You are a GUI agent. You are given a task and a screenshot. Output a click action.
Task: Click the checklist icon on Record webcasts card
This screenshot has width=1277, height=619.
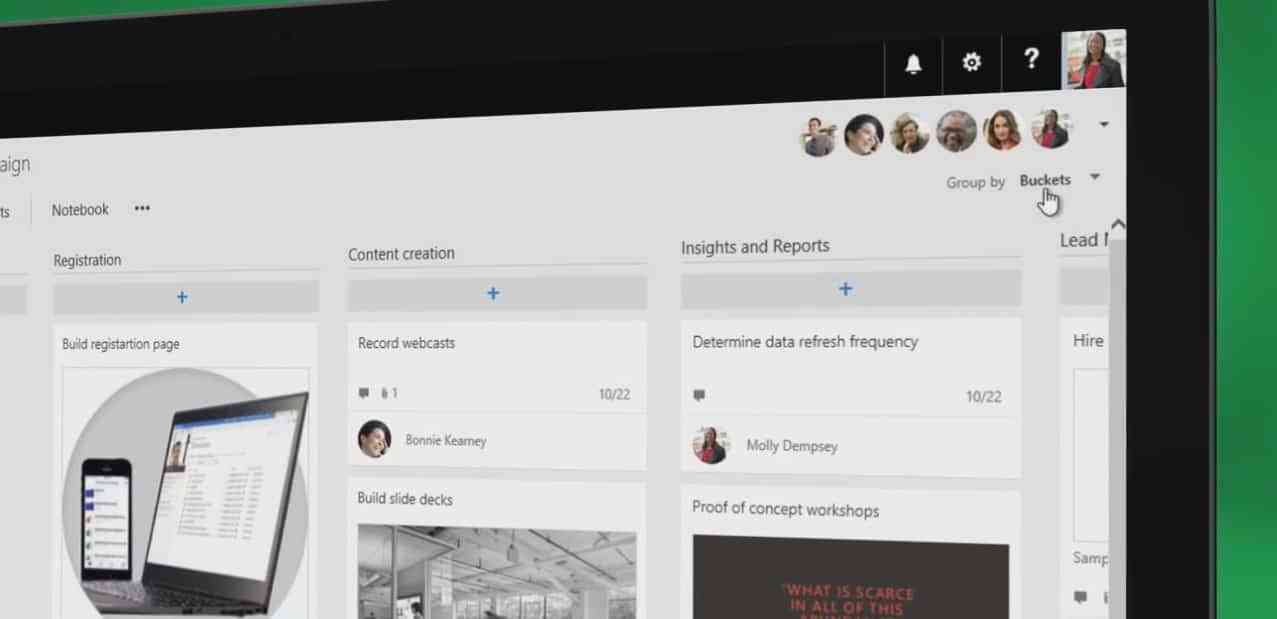tap(383, 393)
